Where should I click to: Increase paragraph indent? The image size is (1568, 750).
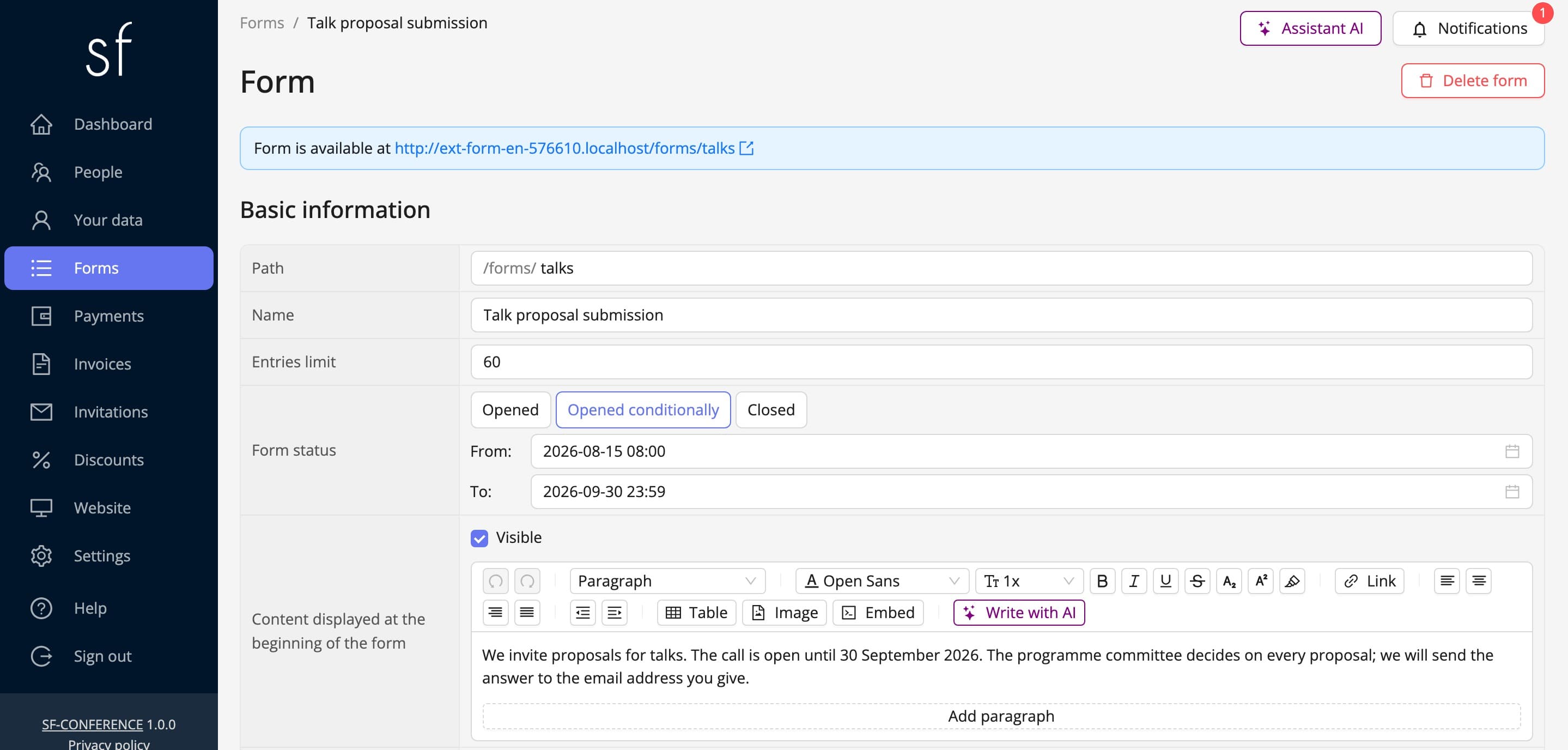tap(614, 613)
